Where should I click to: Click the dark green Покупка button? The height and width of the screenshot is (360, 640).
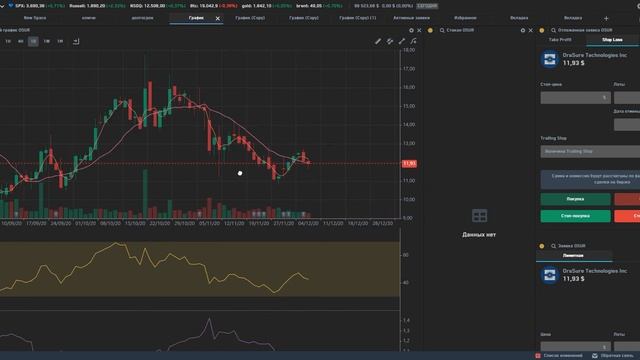coord(576,199)
